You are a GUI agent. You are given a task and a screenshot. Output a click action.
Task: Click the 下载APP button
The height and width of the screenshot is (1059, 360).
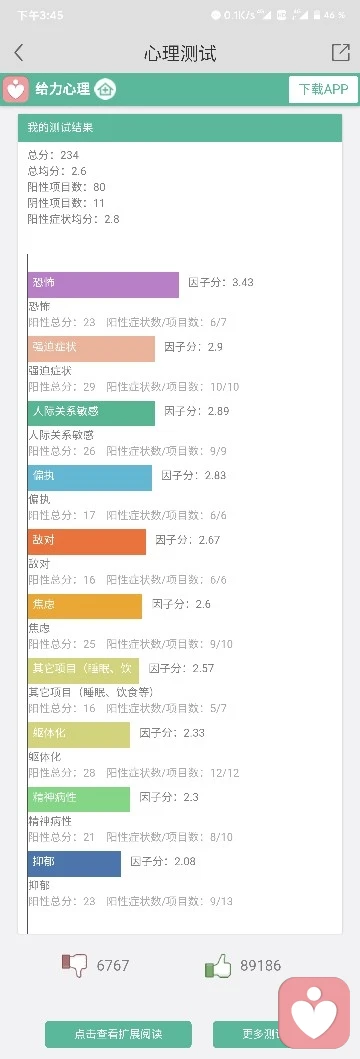point(323,89)
